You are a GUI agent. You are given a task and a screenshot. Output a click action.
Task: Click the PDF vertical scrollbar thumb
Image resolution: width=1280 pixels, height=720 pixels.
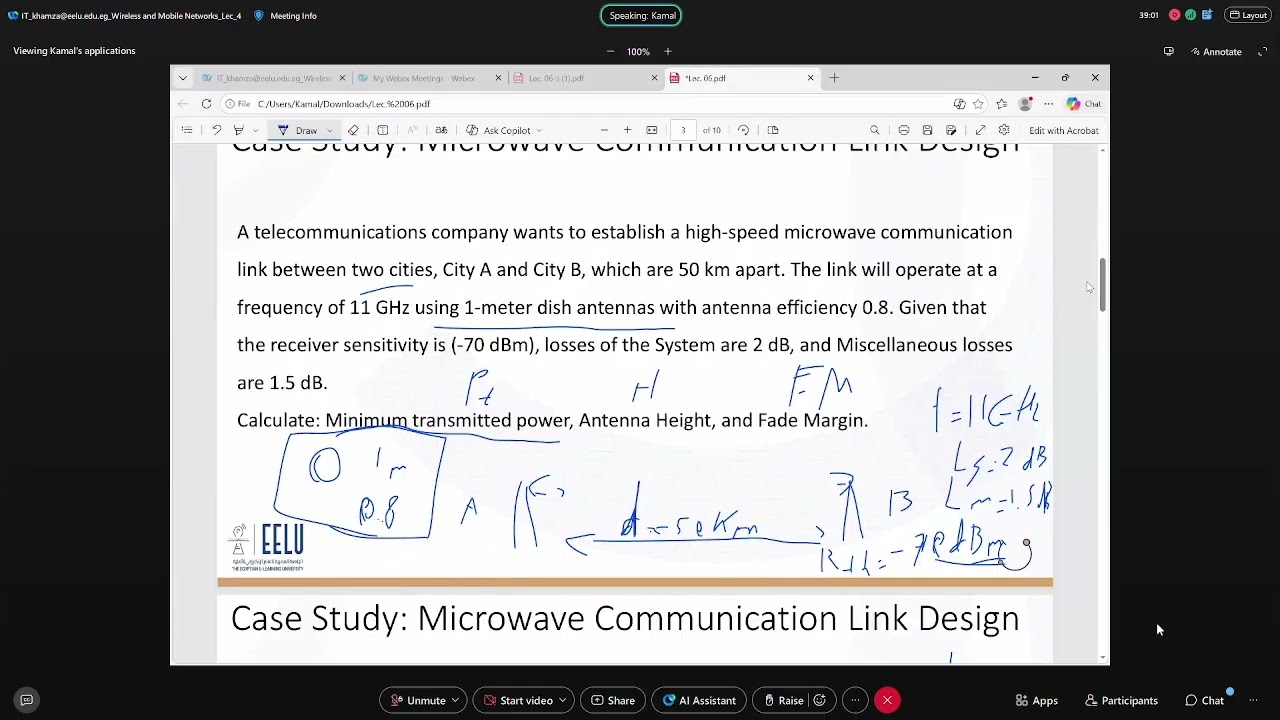(x=1103, y=285)
